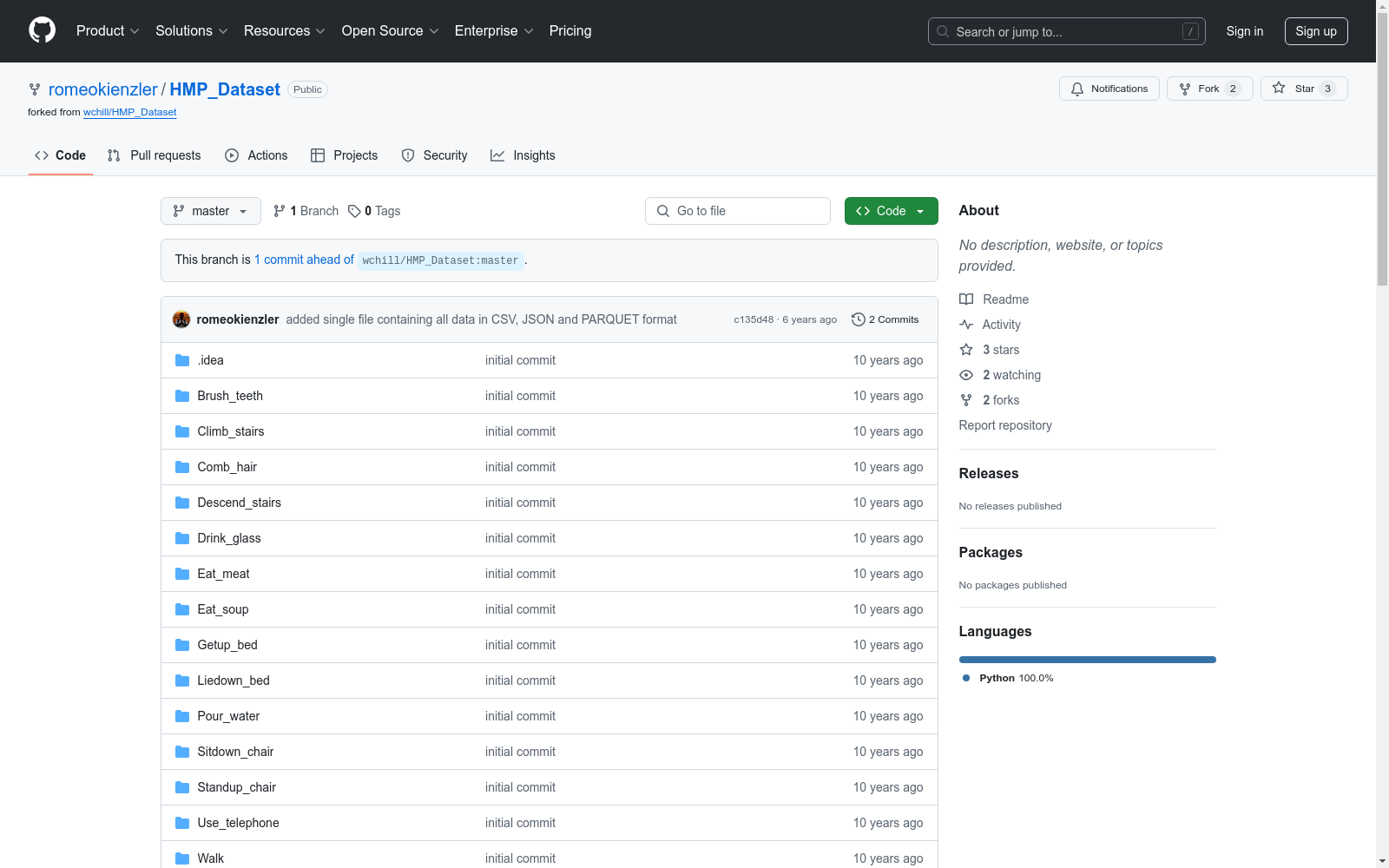Switch to the Insights tab
Screen dimensions: 1389x868
(523, 155)
